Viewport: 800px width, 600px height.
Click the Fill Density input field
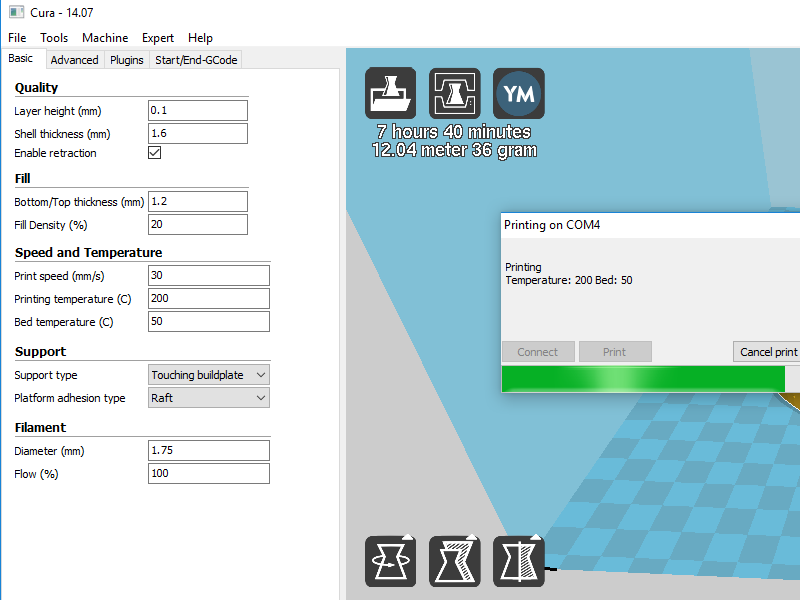tap(198, 224)
